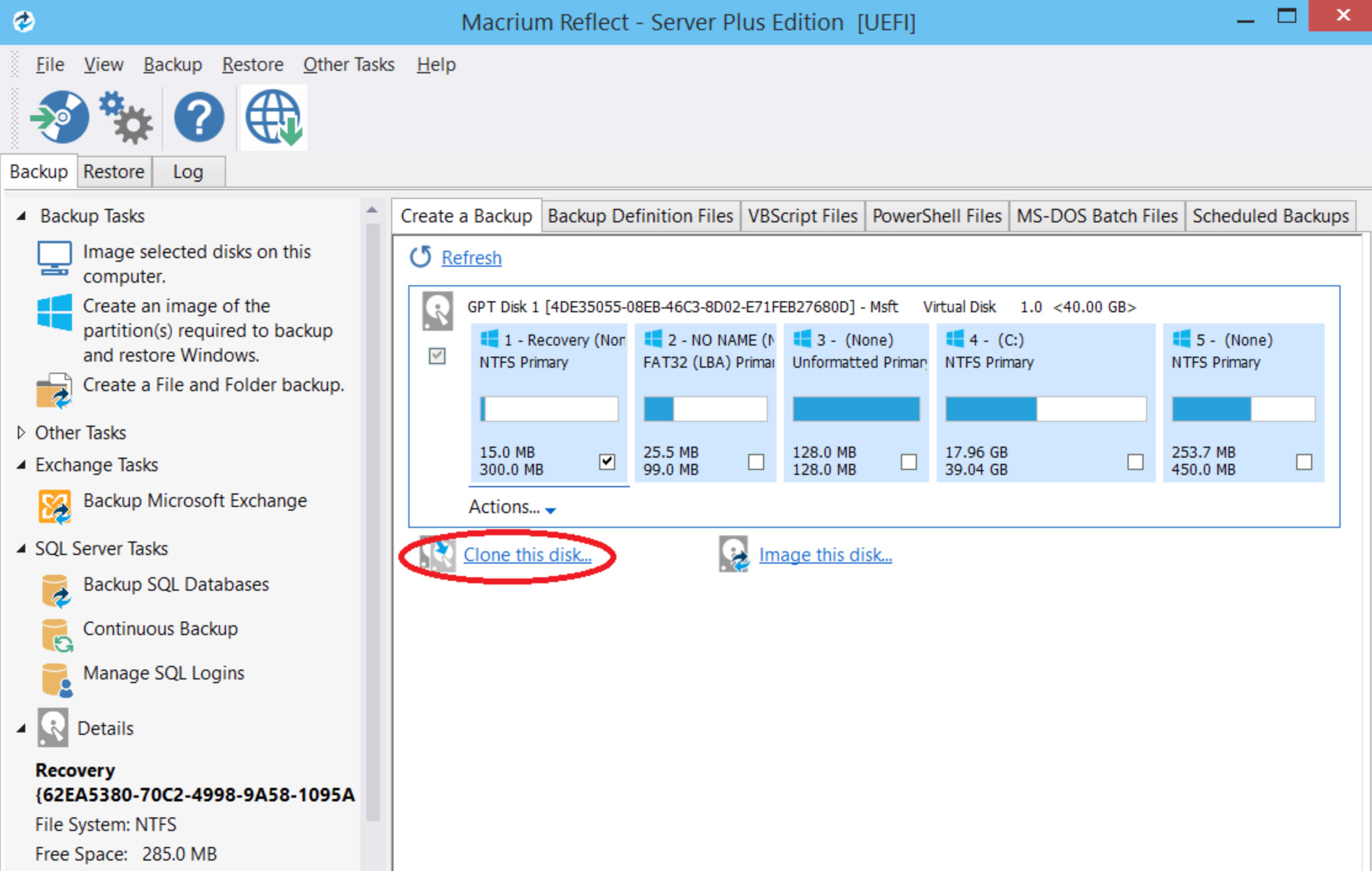Click the Backup SQL Databases cylinder icon

click(56, 590)
